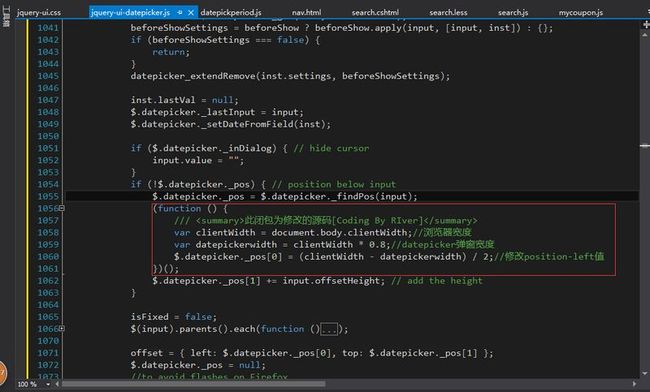Pin the jquery-ui-datepicker.js tab
This screenshot has height=392, width=650.
click(x=179, y=13)
